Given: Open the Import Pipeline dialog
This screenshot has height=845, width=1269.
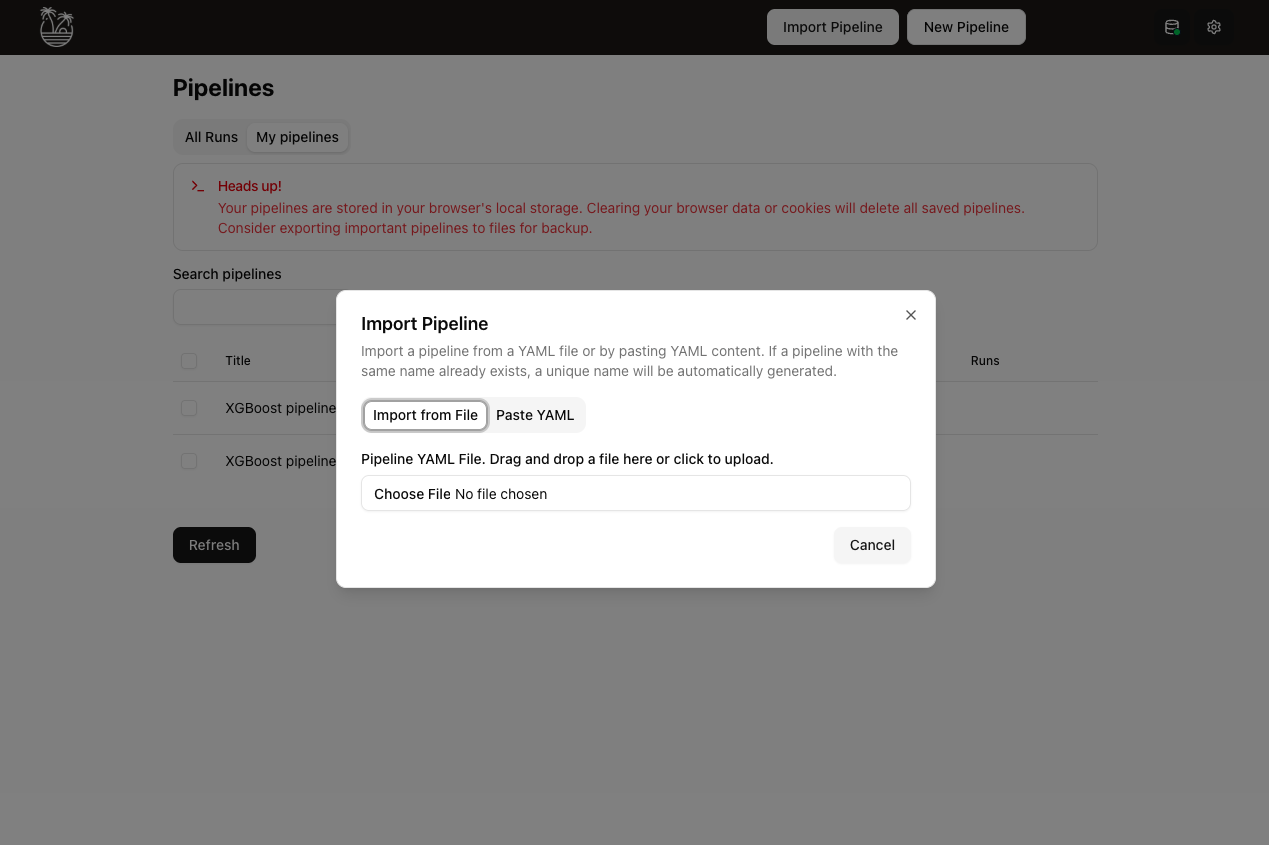Looking at the screenshot, I should pyautogui.click(x=832, y=27).
